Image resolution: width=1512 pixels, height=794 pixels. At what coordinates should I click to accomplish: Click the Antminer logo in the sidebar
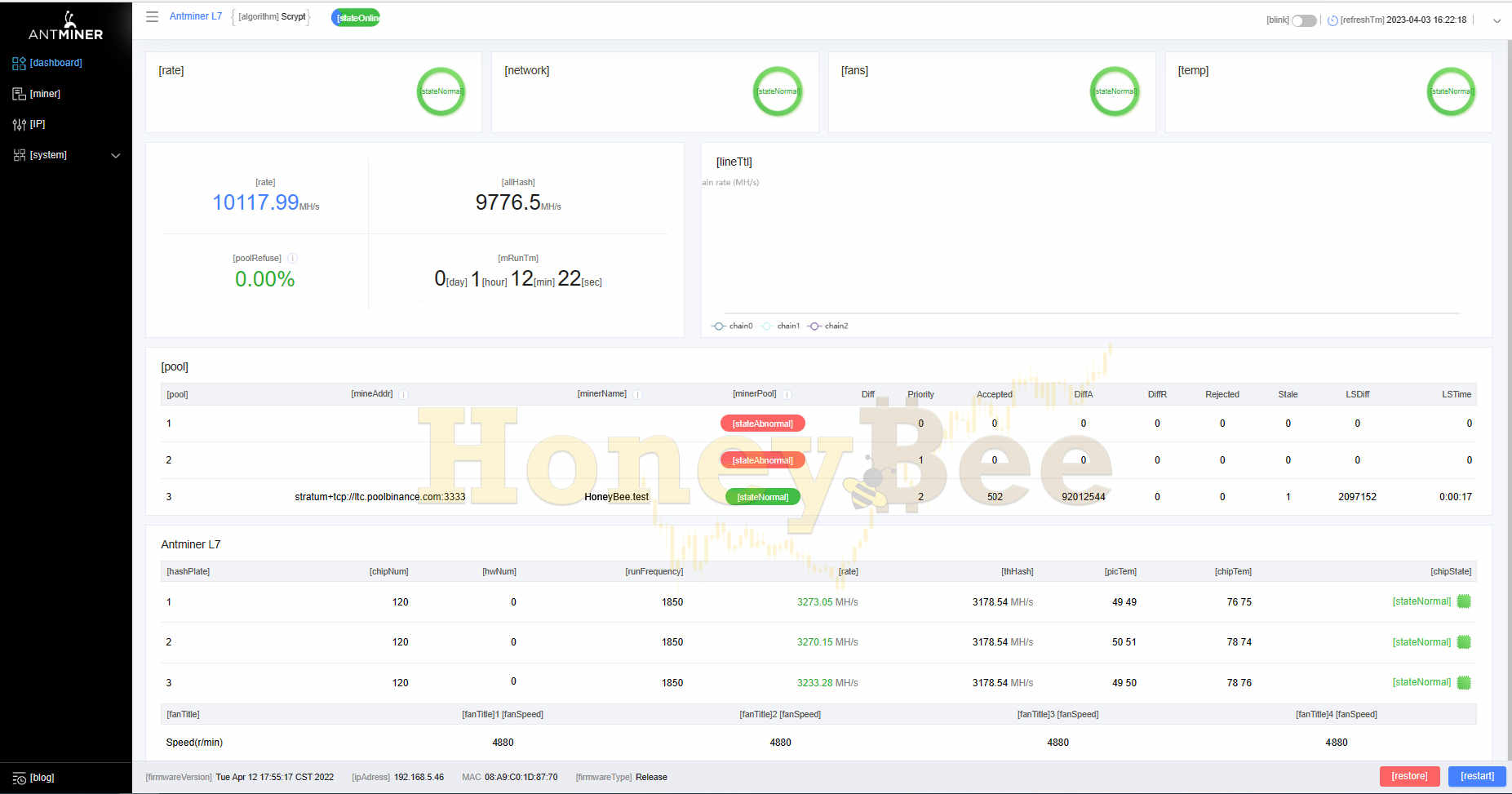65,26
